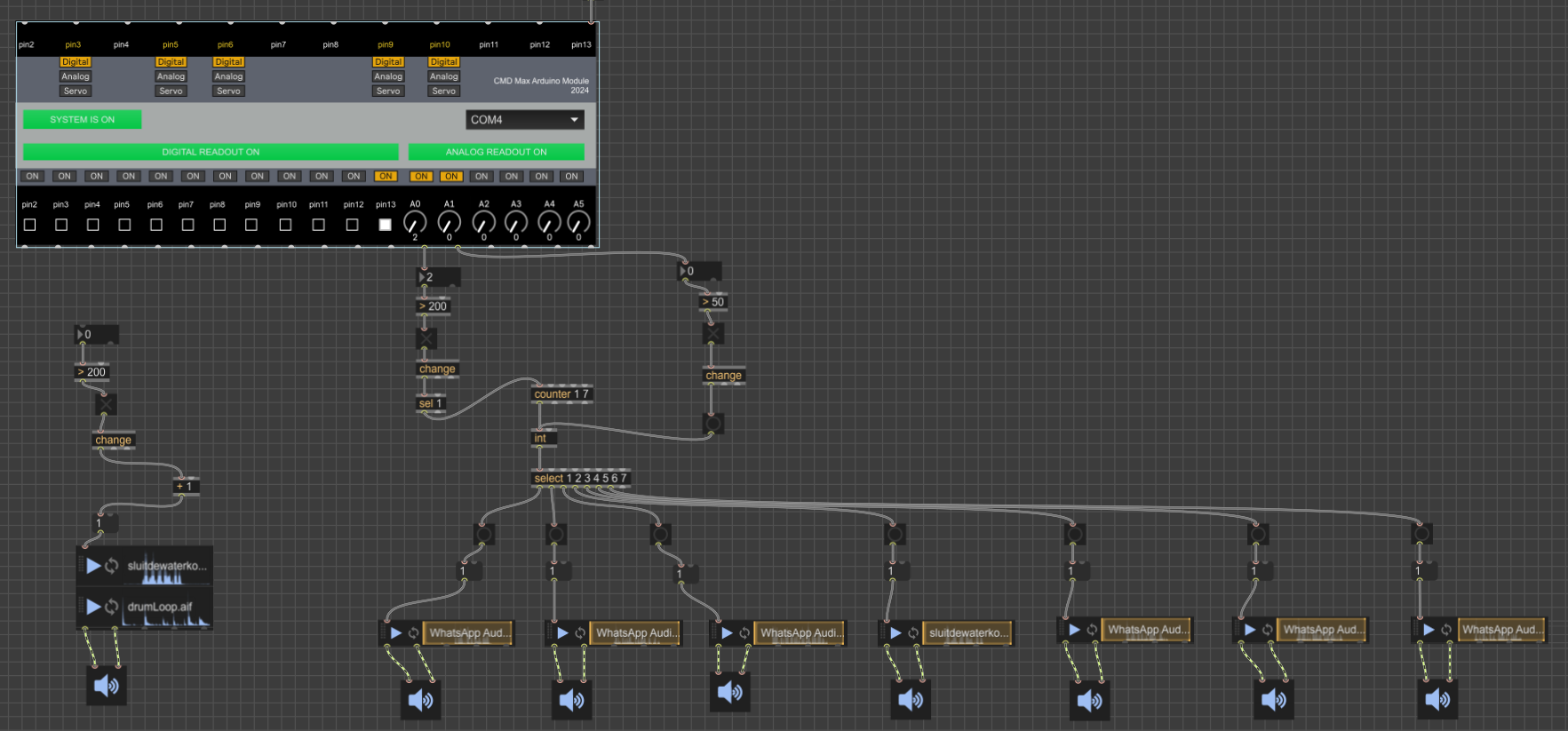This screenshot has width=1568, height=731.
Task: Play the rightmost WhatsApp Aud clip
Action: [x=1429, y=630]
